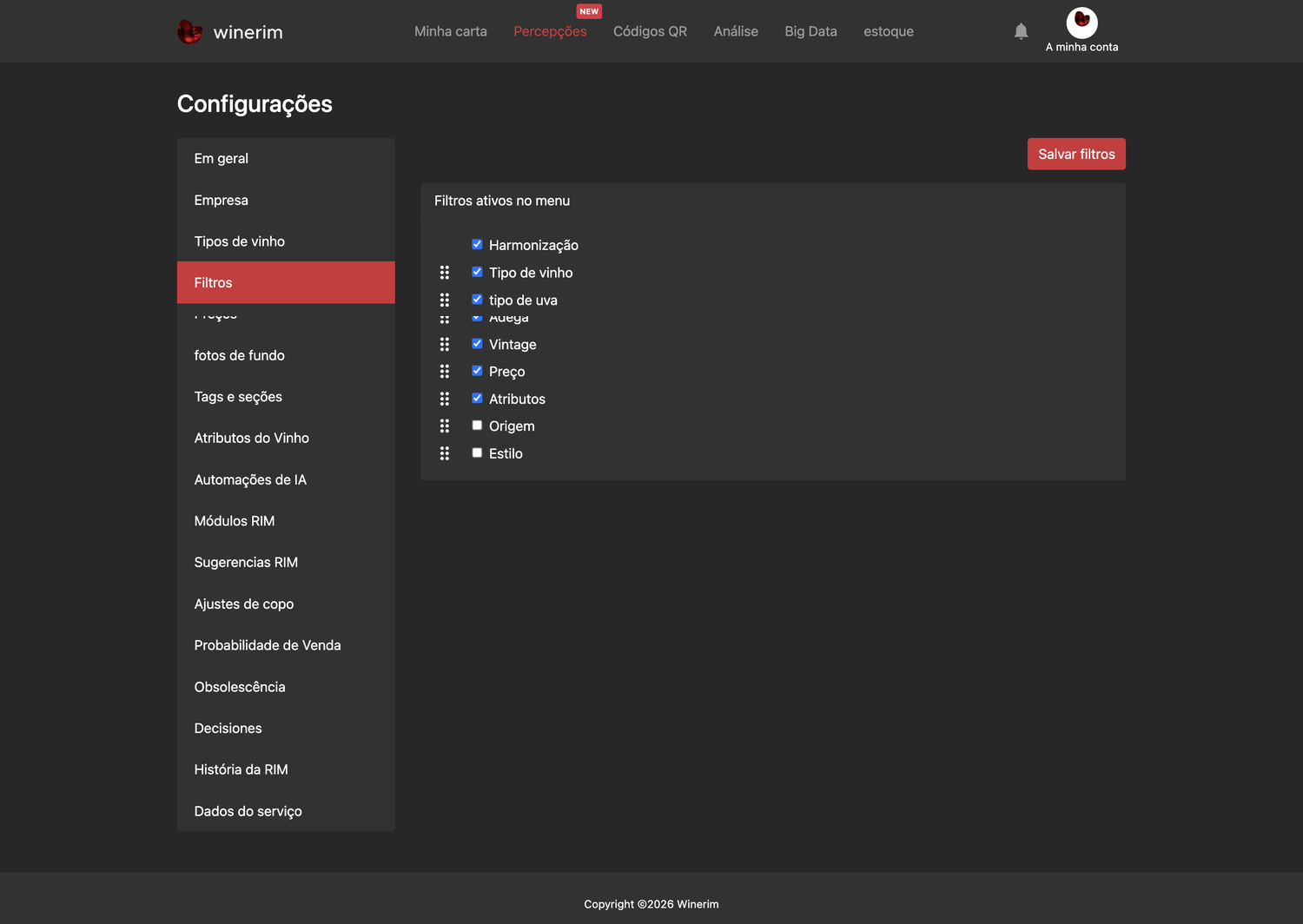Grab the drag handle for Origem

pos(445,426)
